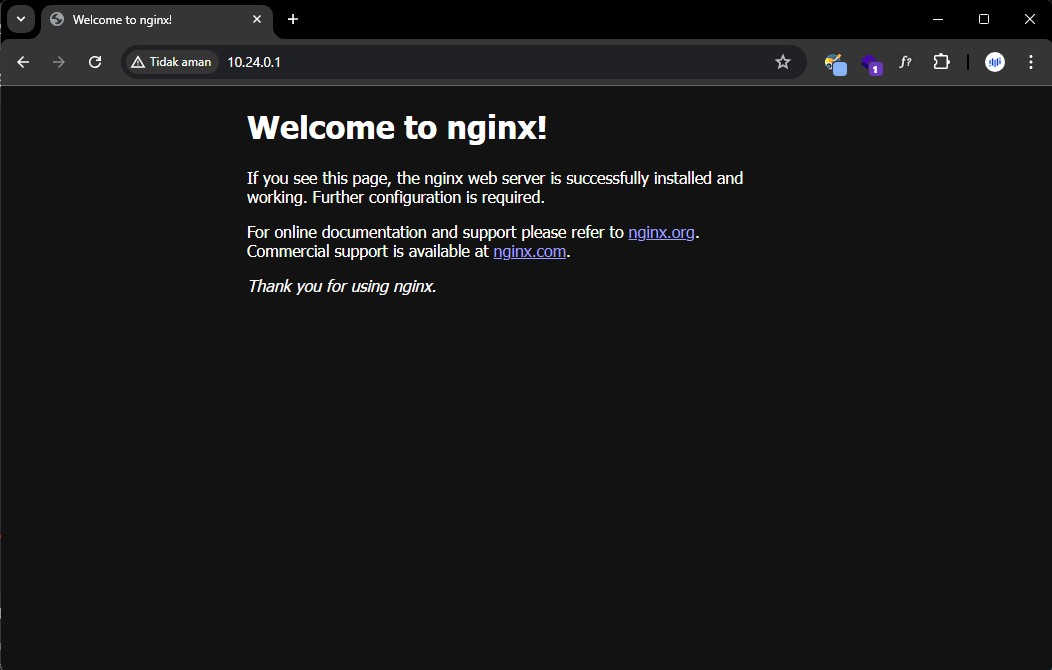Show site info via "Tidak aman" chip
This screenshot has height=670, width=1052.
(x=172, y=62)
